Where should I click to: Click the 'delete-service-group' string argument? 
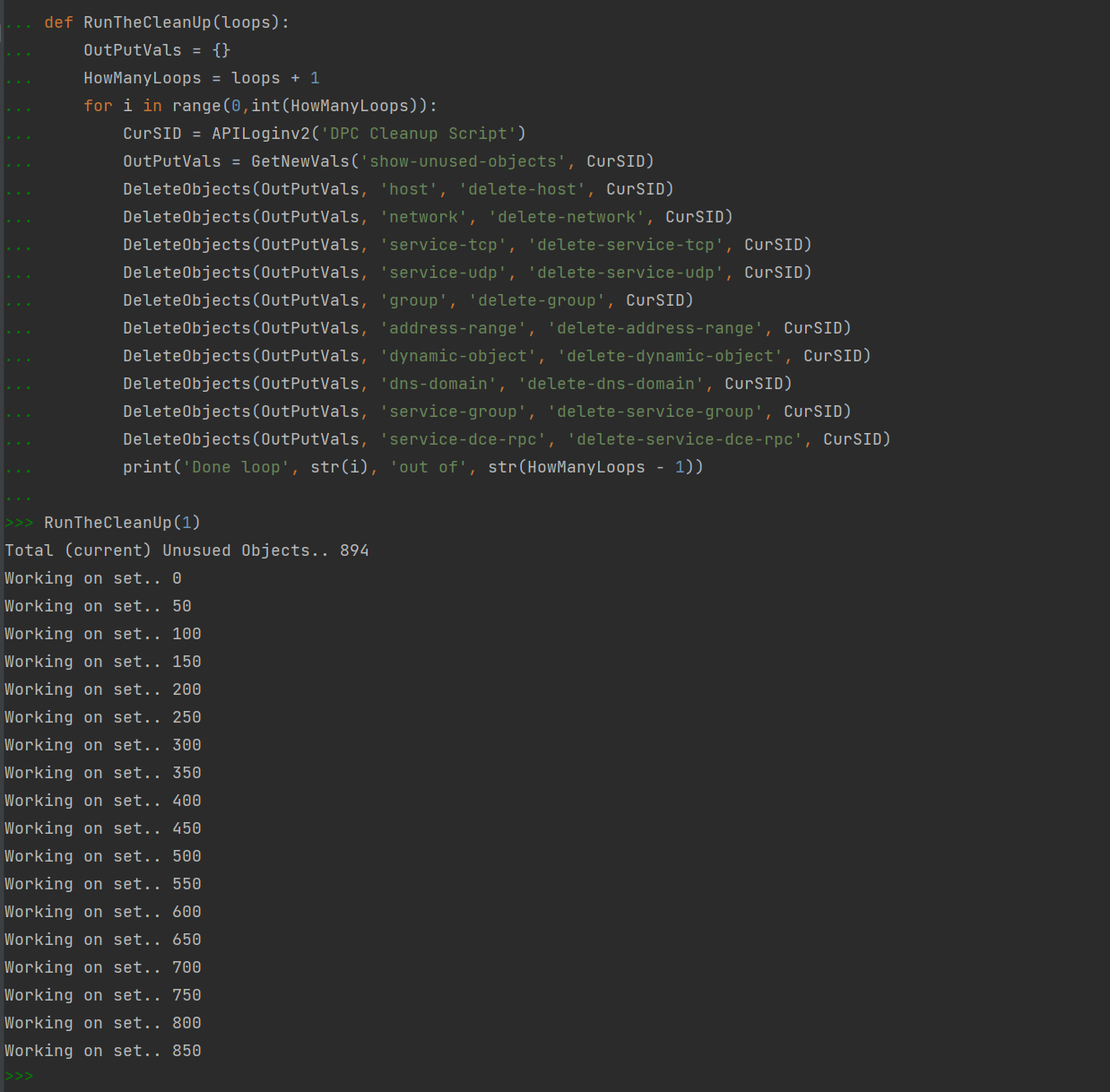pyautogui.click(x=655, y=412)
